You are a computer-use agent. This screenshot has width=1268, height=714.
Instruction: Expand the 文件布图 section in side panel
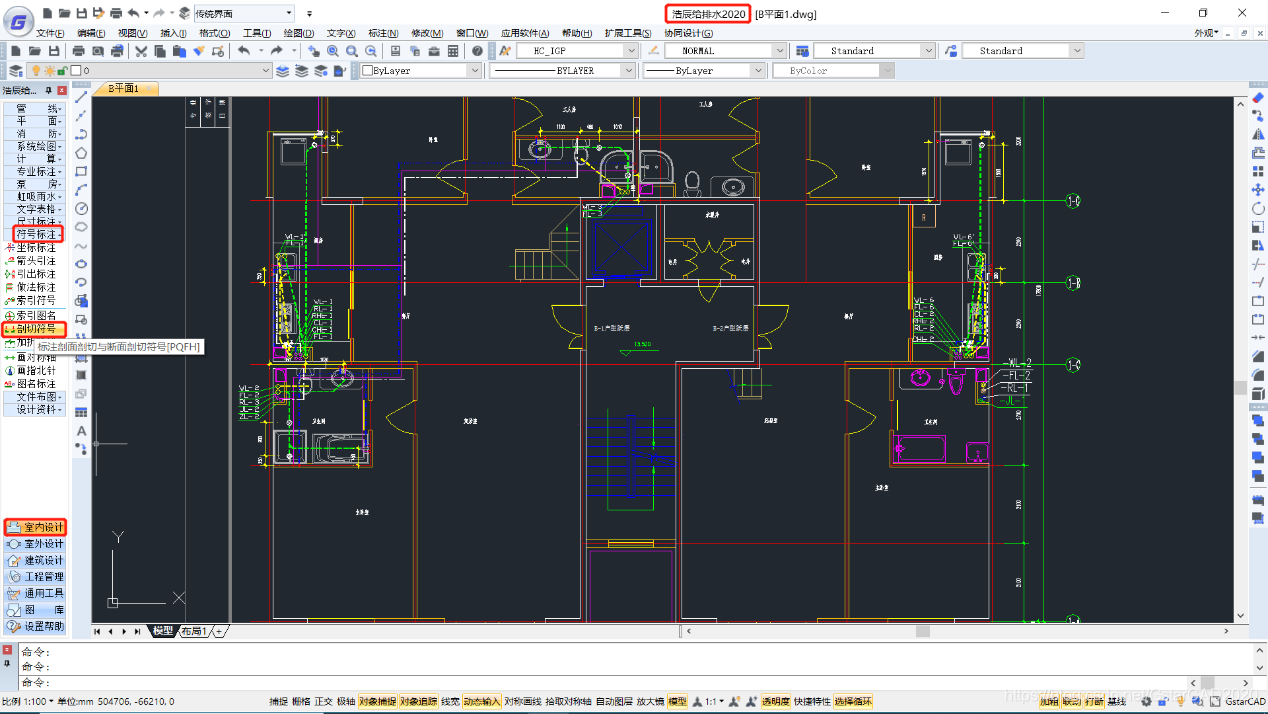coord(34,397)
